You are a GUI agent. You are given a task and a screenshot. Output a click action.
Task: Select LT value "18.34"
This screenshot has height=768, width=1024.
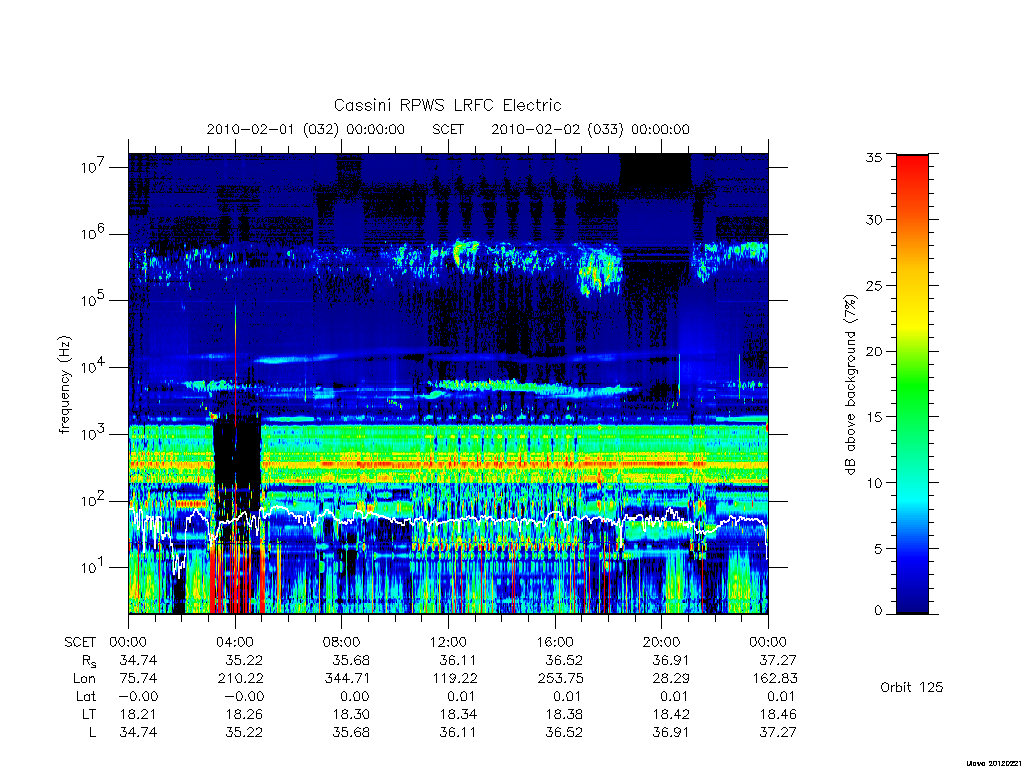tap(458, 714)
